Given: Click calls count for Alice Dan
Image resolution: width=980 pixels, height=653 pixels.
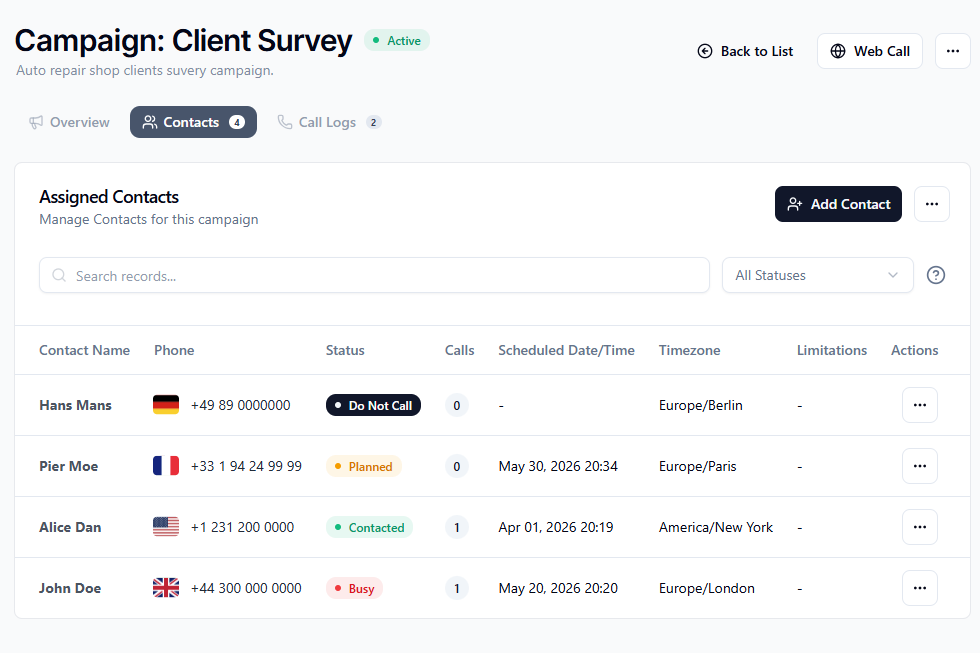Looking at the screenshot, I should coord(457,527).
